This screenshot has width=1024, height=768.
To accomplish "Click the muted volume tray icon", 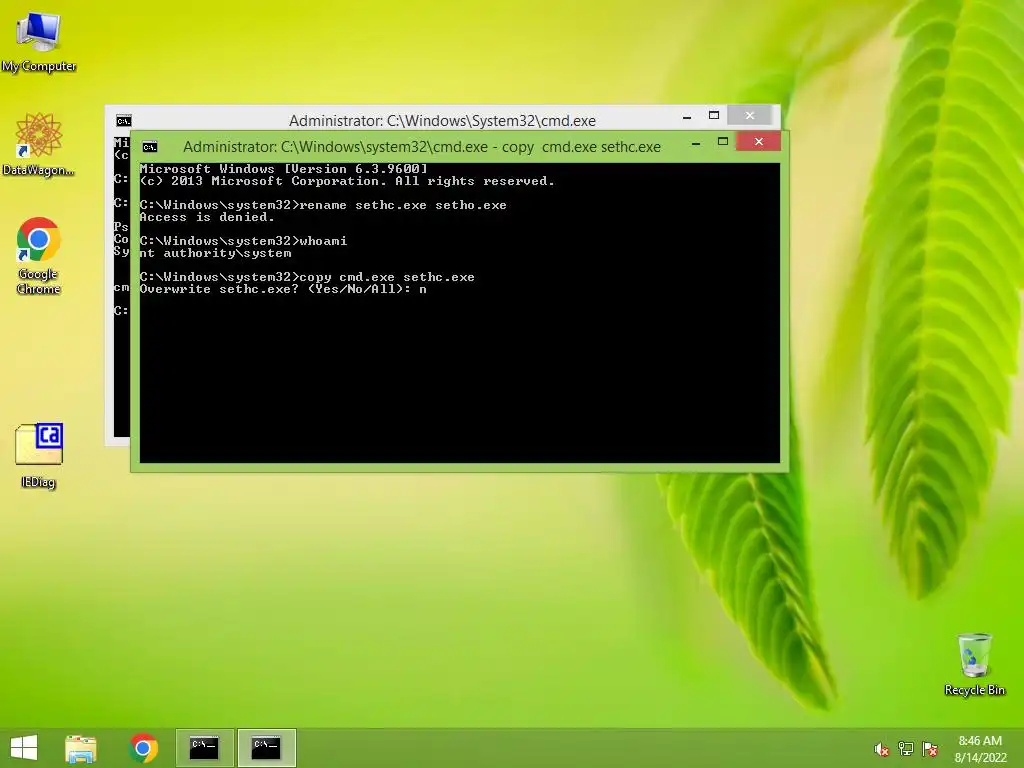I will 881,749.
